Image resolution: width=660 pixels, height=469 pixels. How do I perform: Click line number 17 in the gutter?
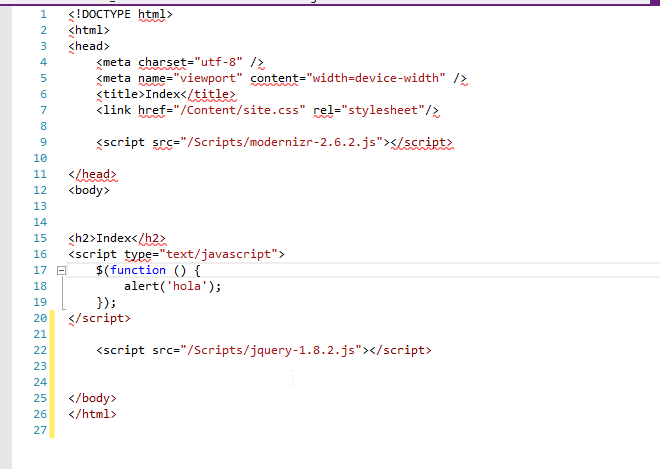40,270
